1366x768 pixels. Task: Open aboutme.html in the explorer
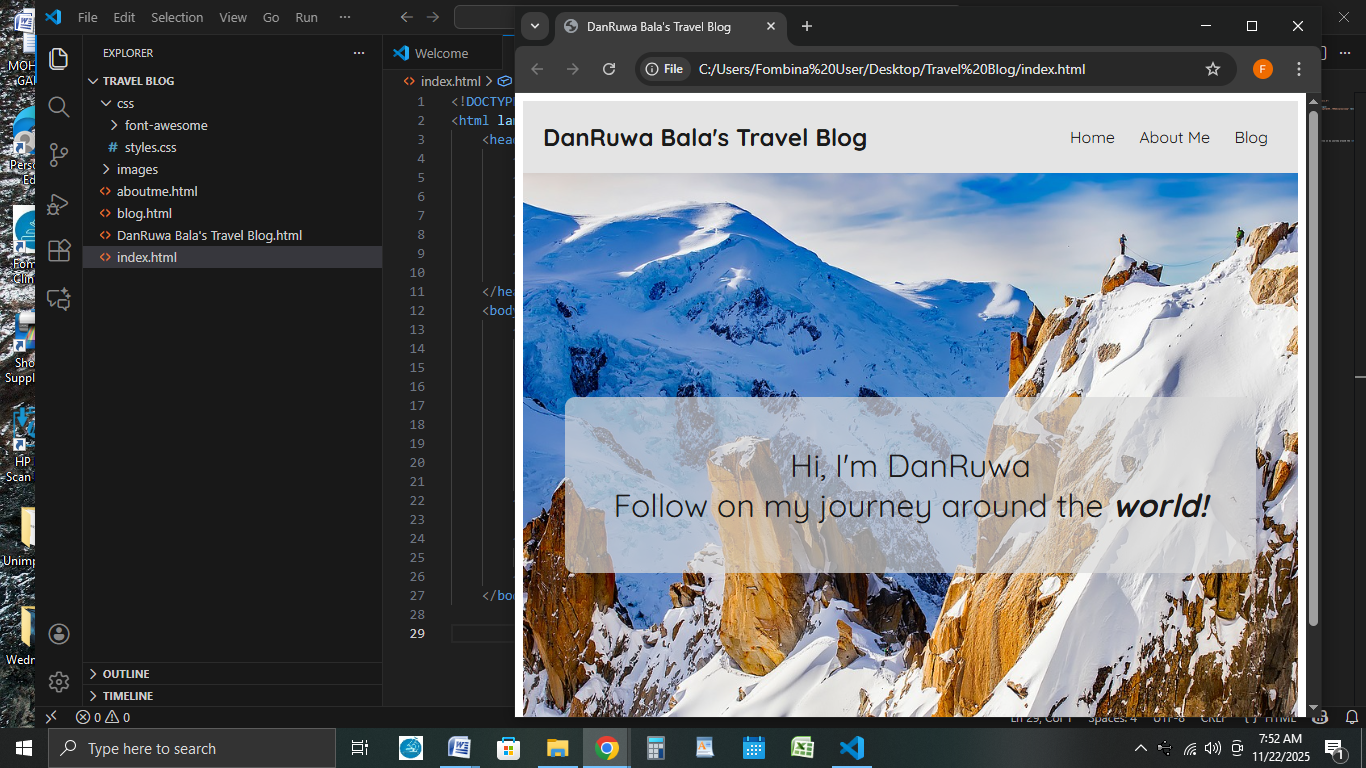click(x=232, y=191)
